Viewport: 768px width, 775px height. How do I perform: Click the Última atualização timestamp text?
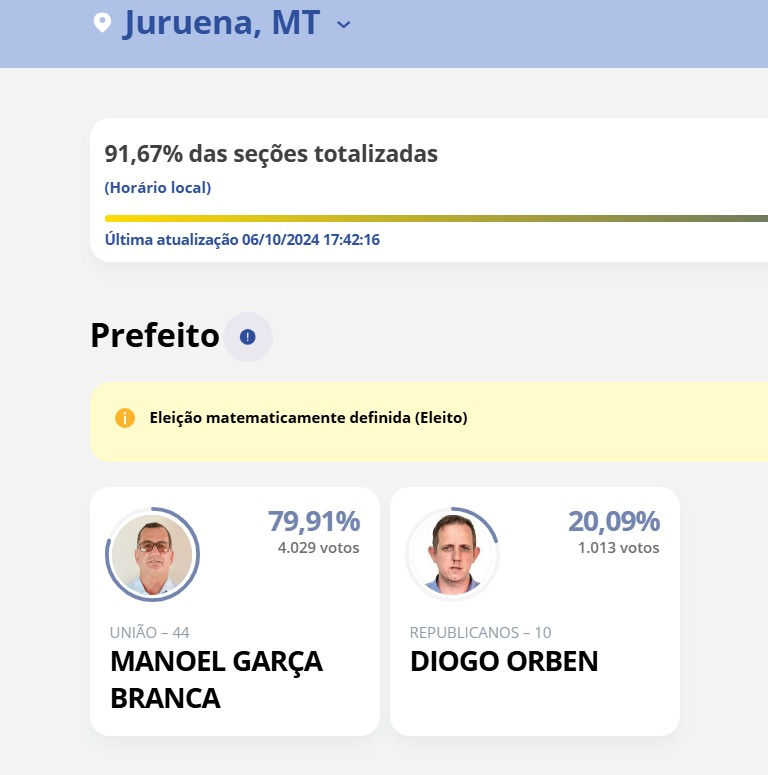(x=242, y=240)
